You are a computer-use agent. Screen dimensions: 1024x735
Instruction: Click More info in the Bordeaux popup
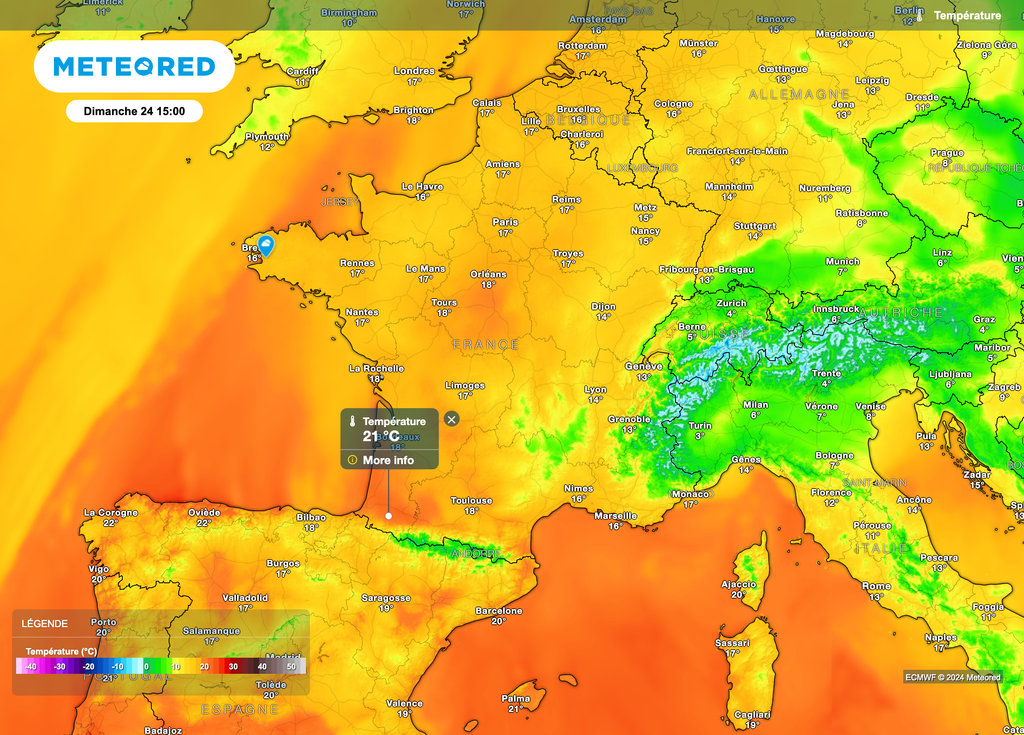pyautogui.click(x=390, y=458)
